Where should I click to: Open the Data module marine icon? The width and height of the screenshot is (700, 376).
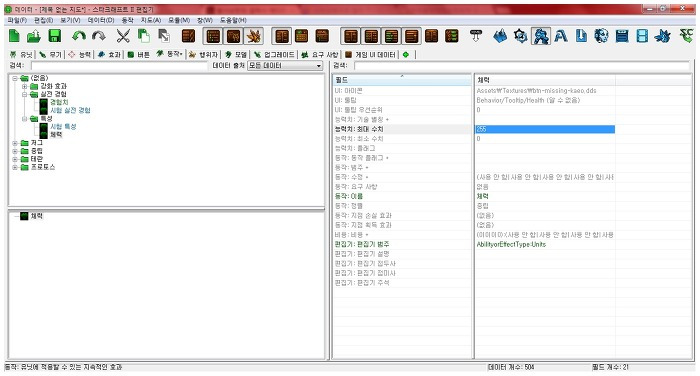pos(541,36)
